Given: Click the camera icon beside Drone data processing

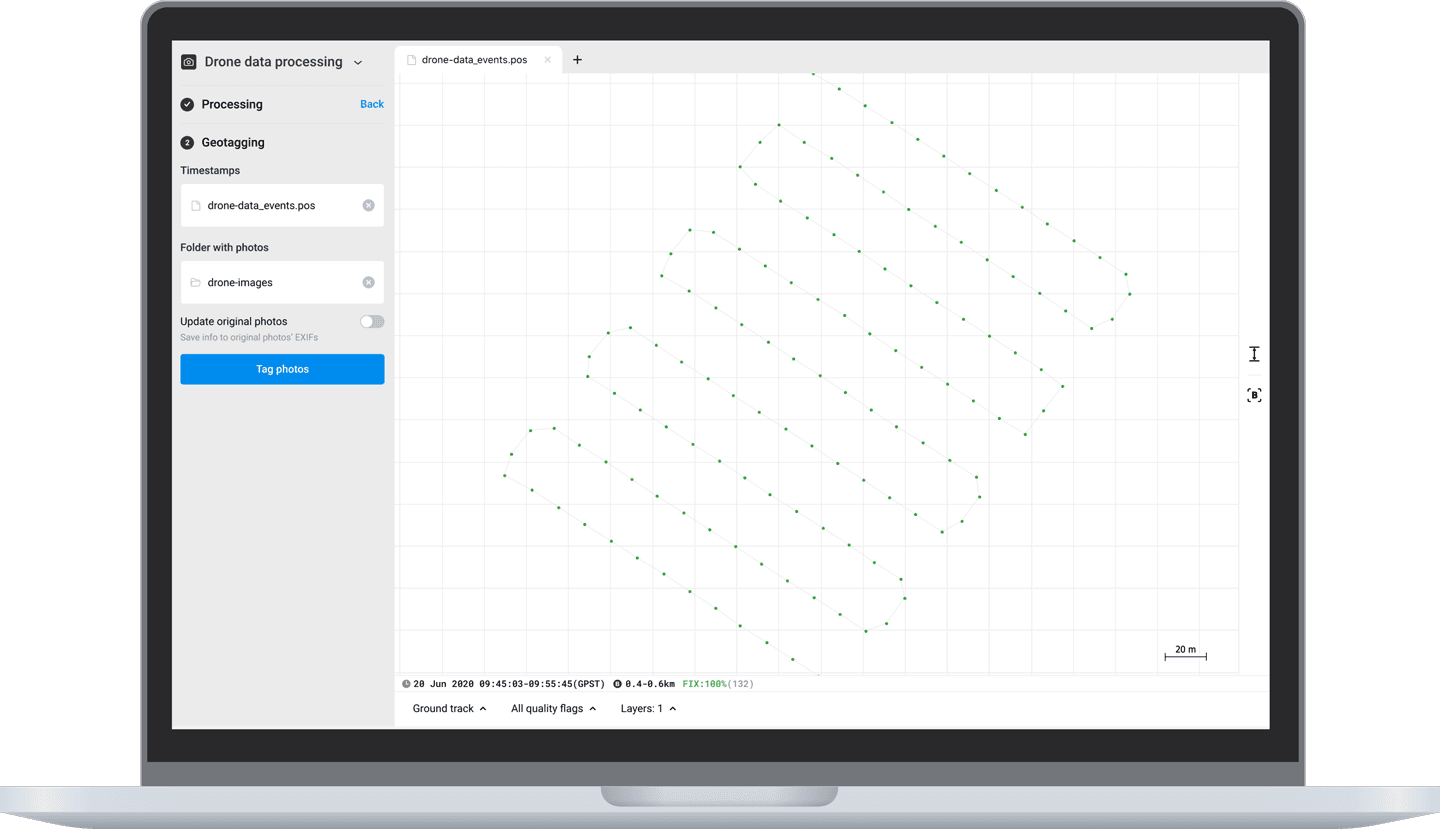Looking at the screenshot, I should [x=188, y=62].
